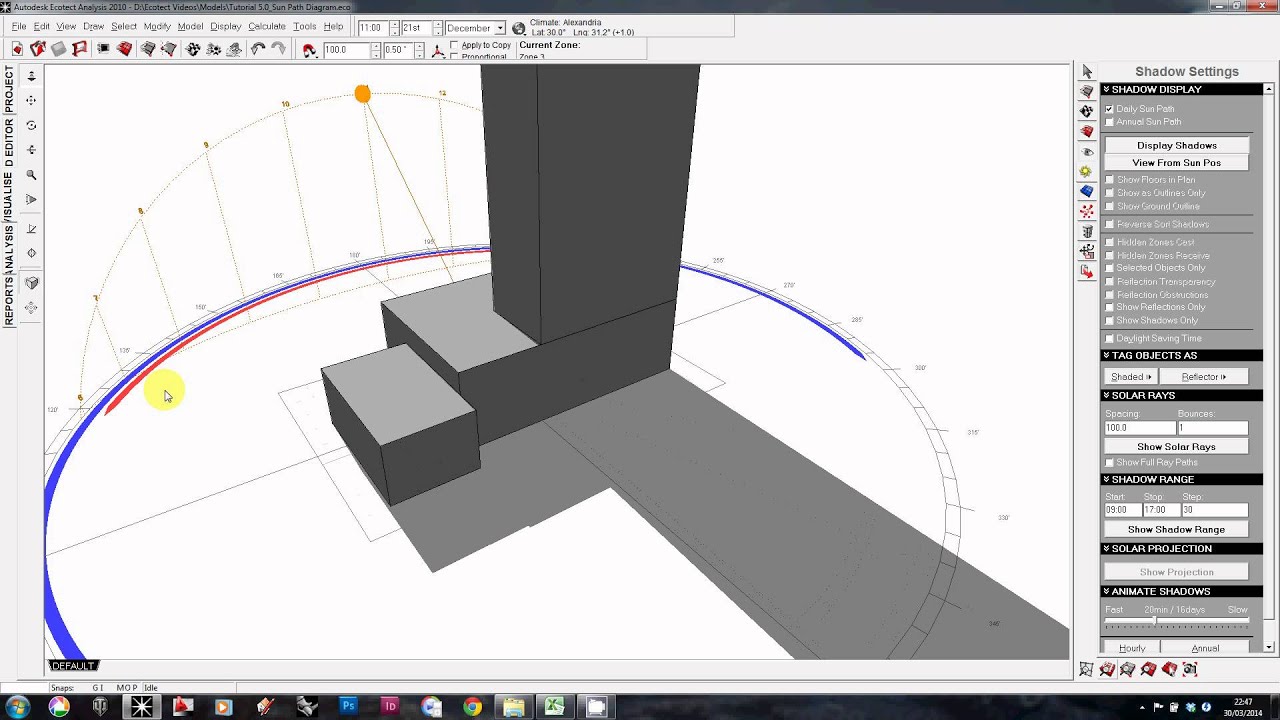1280x720 pixels.
Task: Click the solar rays Spacing field
Action: point(1139,428)
